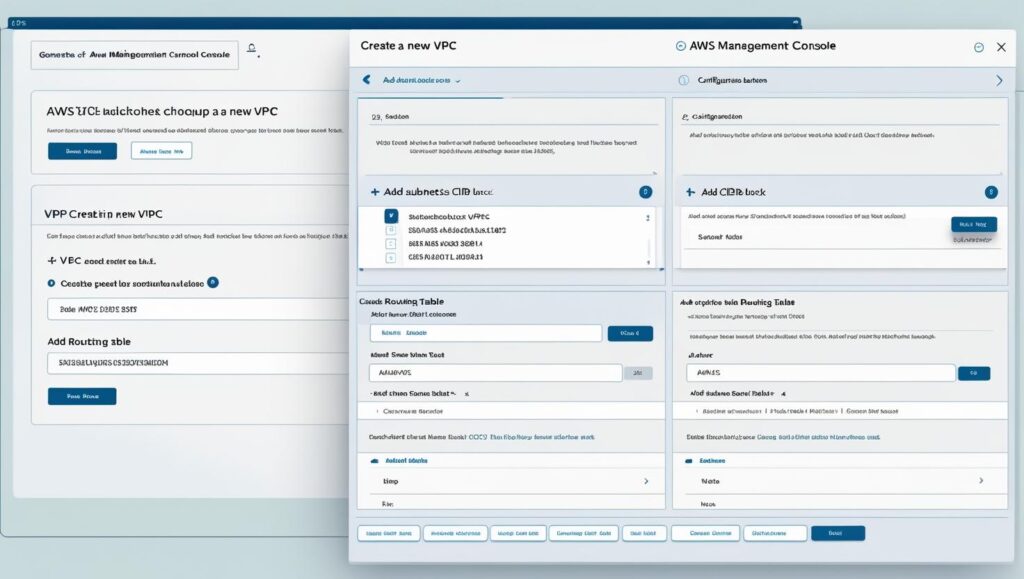The height and width of the screenshot is (579, 1024).
Task: Click the solid blue button in the bottom button bar
Action: pyautogui.click(x=838, y=533)
